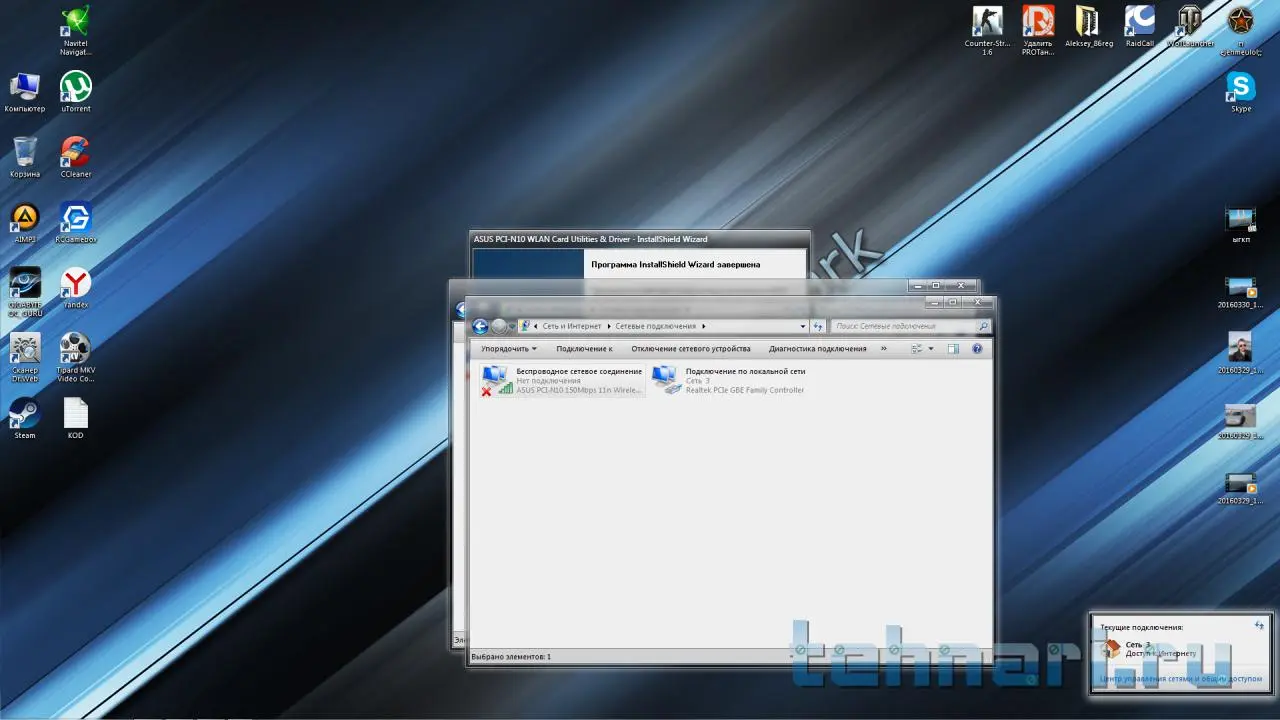Select the Counter-Strike 1.6 shortcut
1280x720 pixels.
[x=987, y=31]
